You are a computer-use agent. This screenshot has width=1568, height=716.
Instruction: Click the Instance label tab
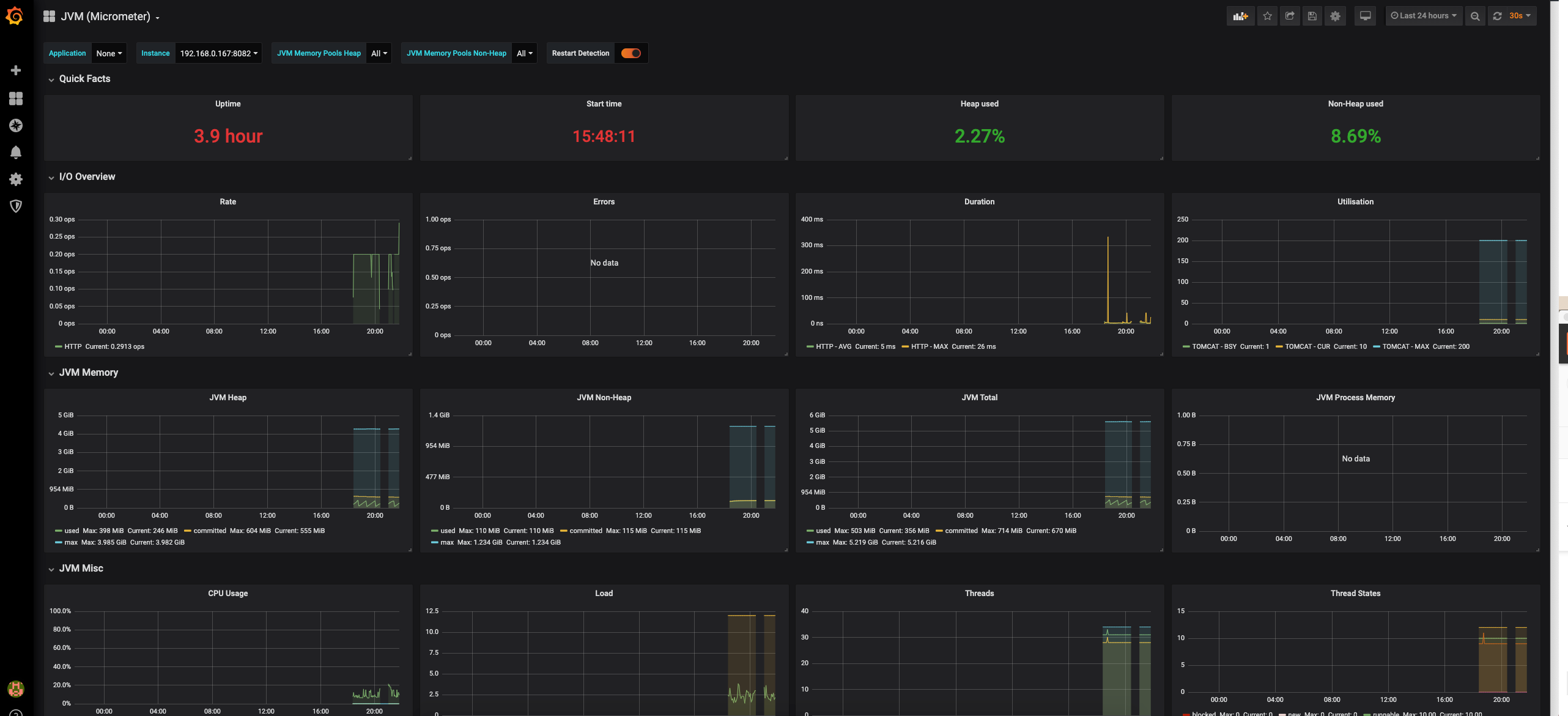[155, 53]
